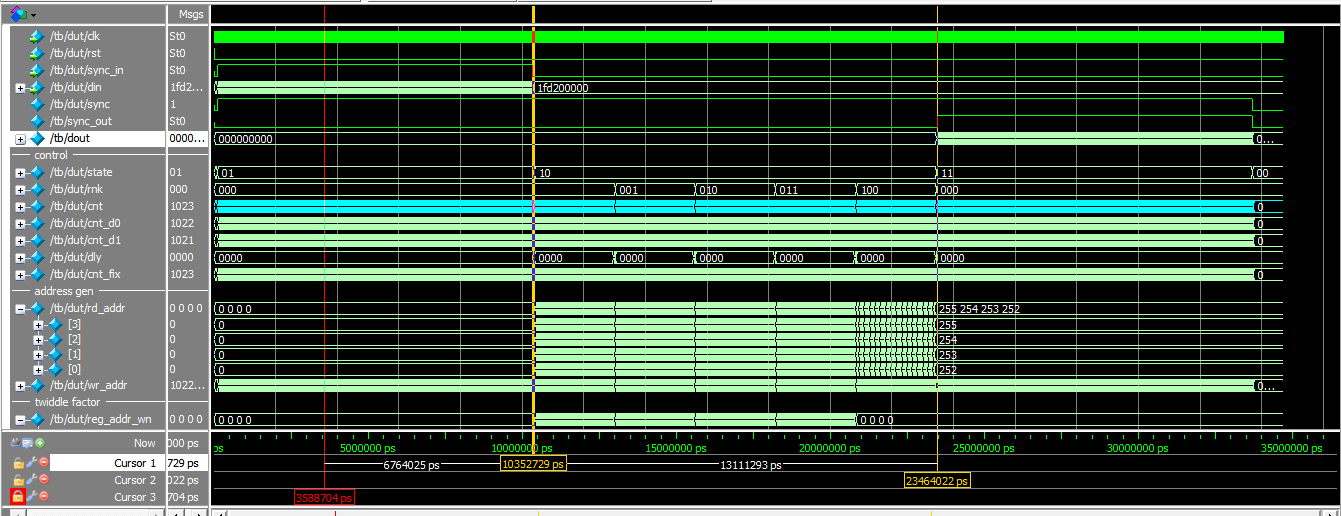Click the 6764025 ps delta measurement

[412, 465]
